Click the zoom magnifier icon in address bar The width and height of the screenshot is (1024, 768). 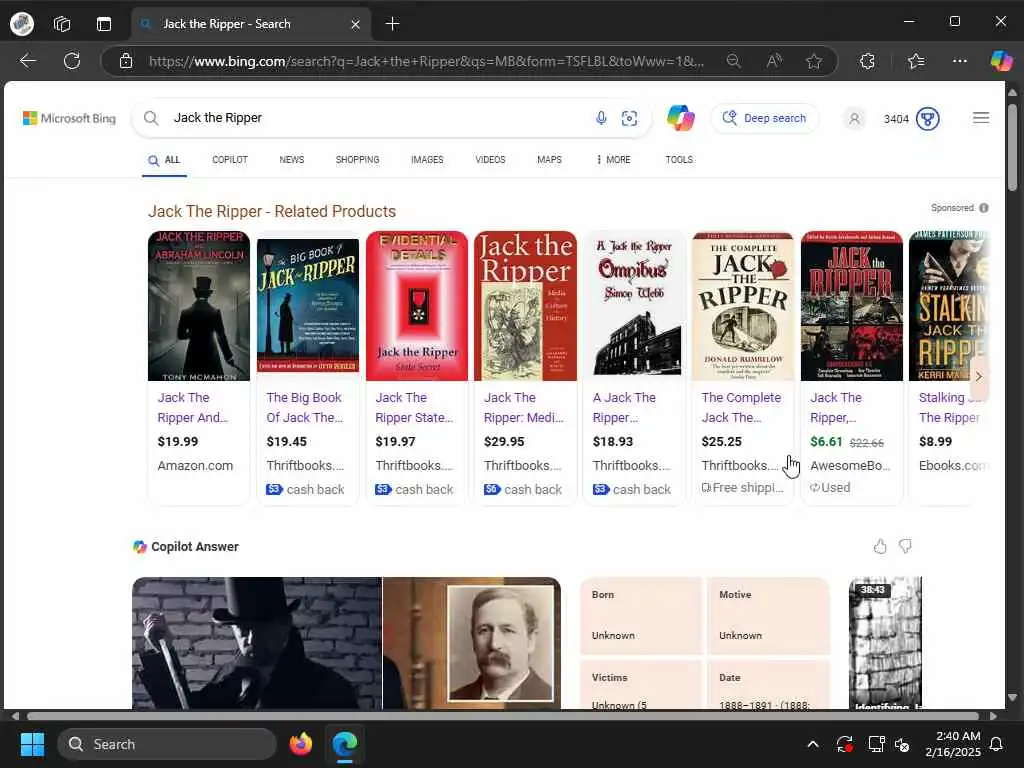coord(733,61)
